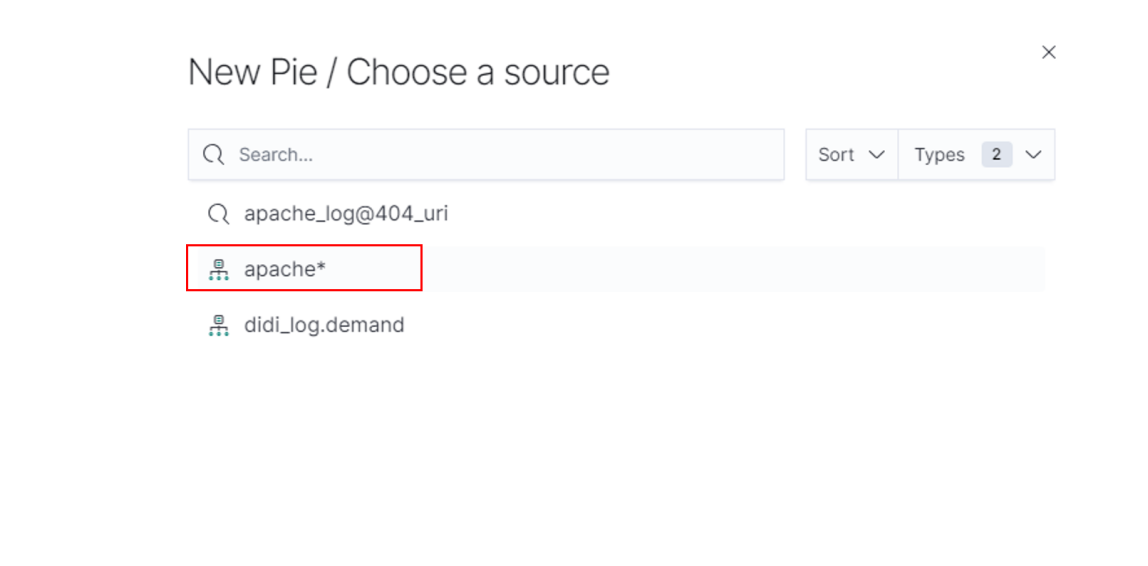Pick didi_log.demand as the source
The height and width of the screenshot is (566, 1148).
tap(324, 325)
